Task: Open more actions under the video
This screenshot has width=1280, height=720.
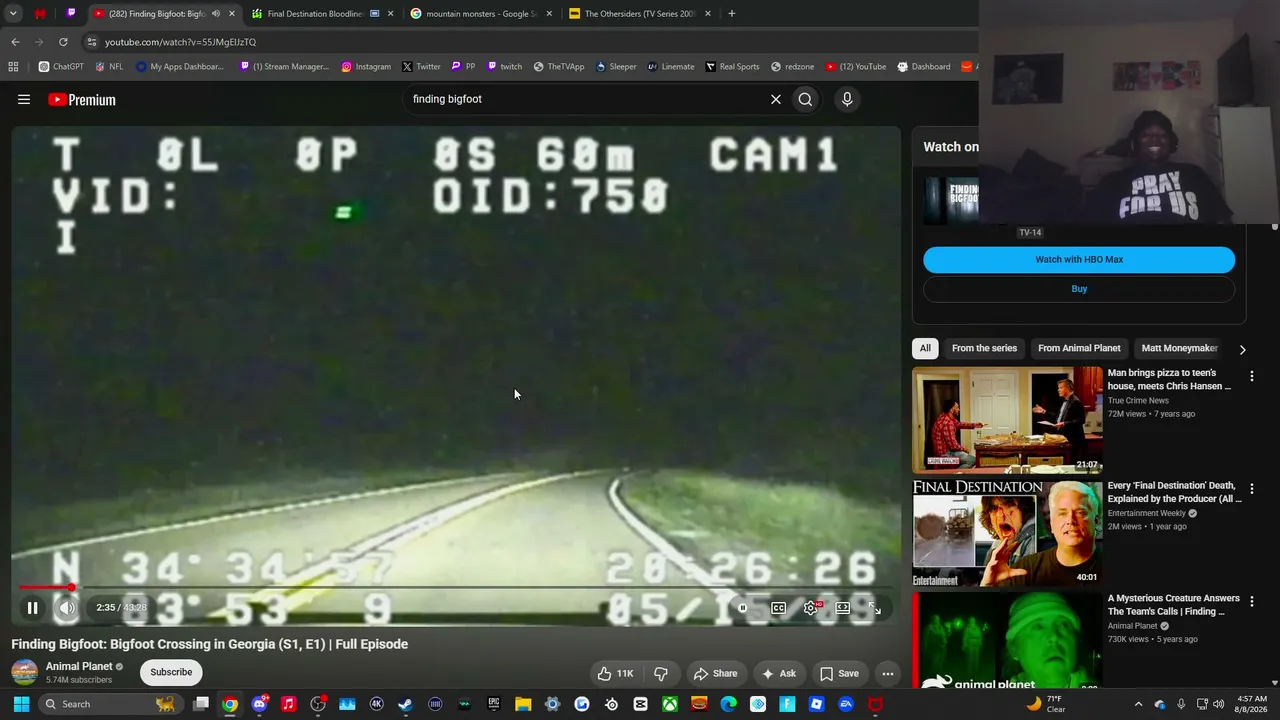Action: (x=887, y=673)
